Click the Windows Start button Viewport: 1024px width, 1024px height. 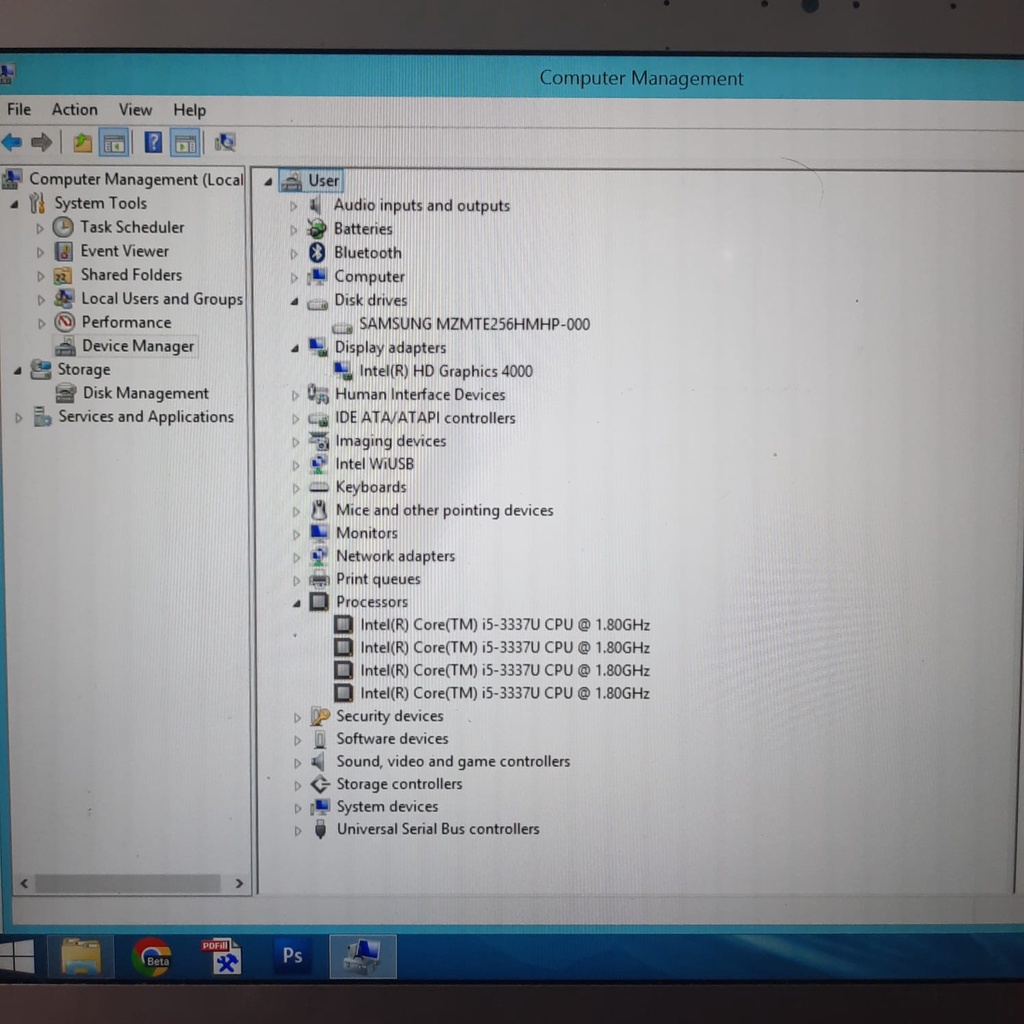pos(17,956)
